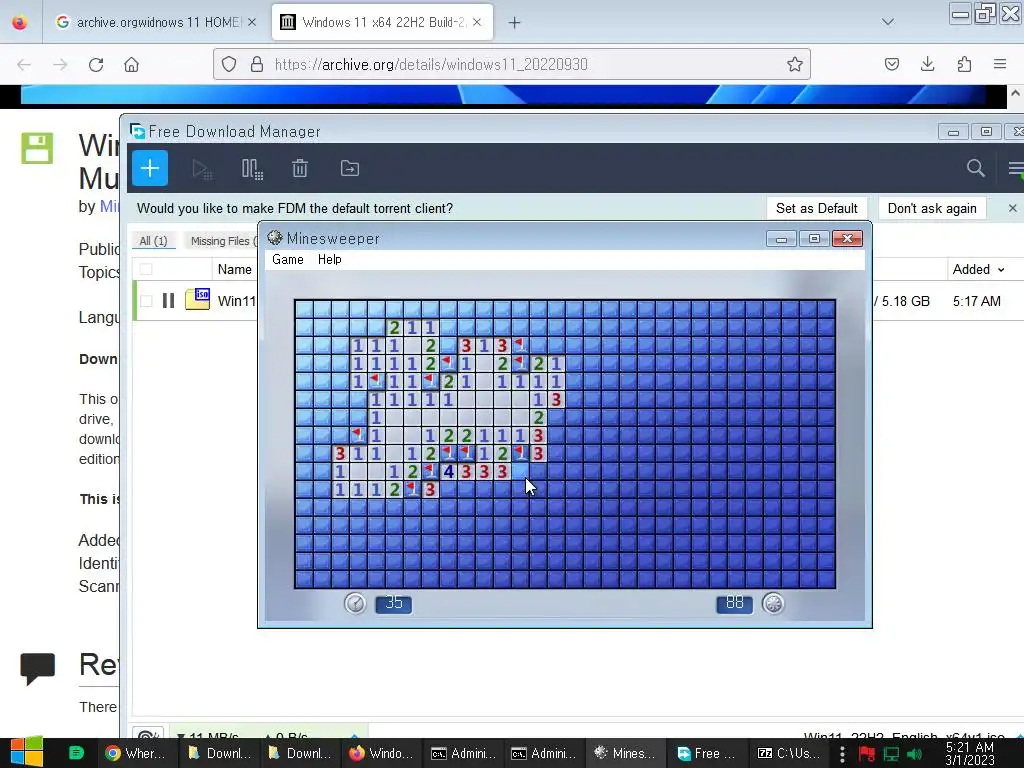Screen dimensions: 1024x768
Task: Reload the archive.org page
Action: [96, 64]
